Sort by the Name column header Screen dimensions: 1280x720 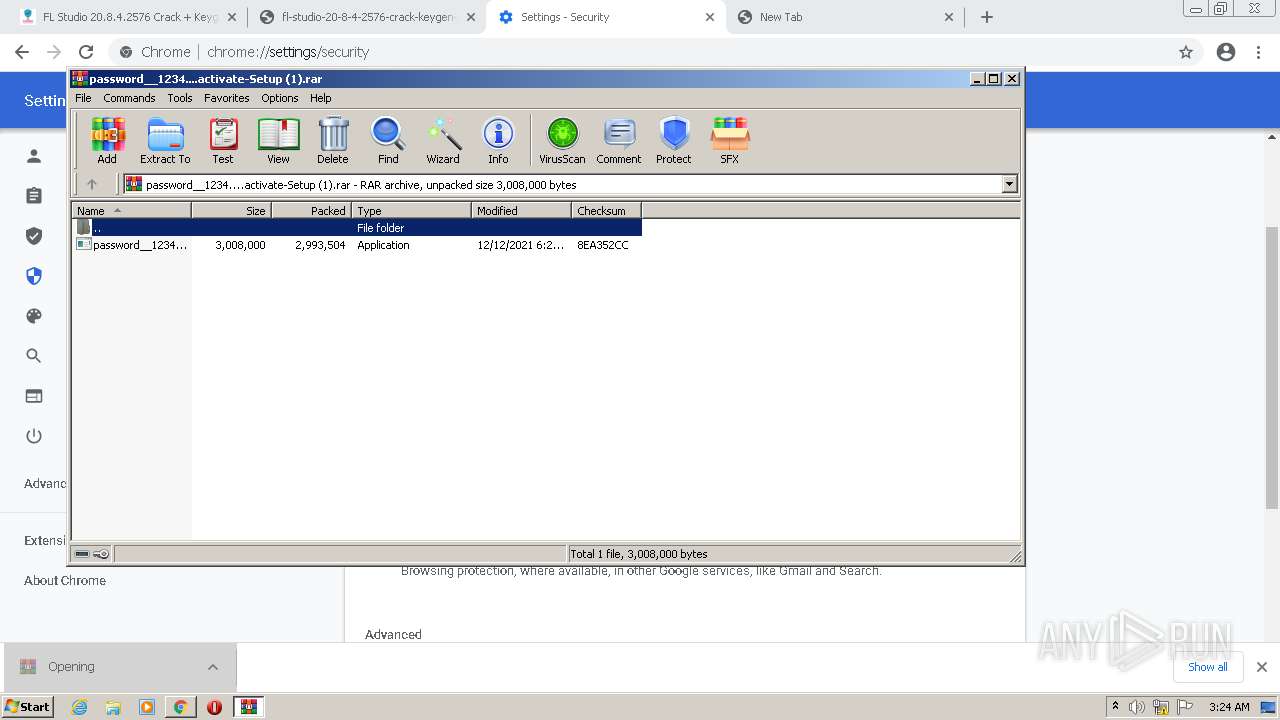pos(131,210)
